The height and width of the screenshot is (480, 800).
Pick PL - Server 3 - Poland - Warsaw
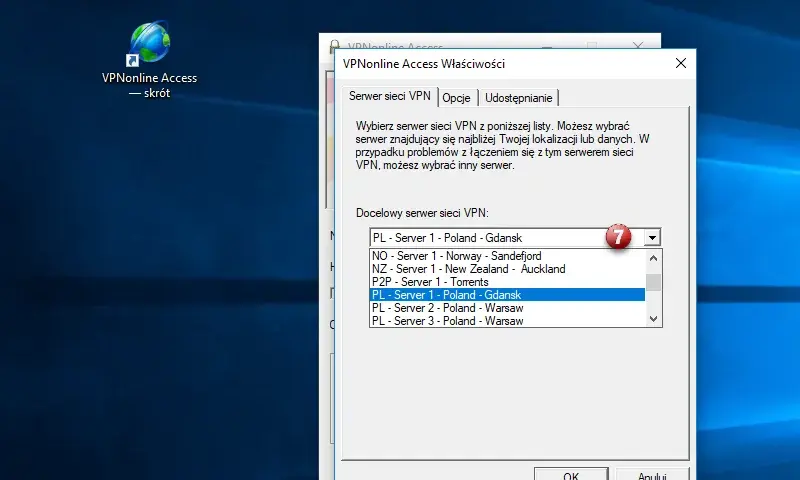[x=507, y=321]
